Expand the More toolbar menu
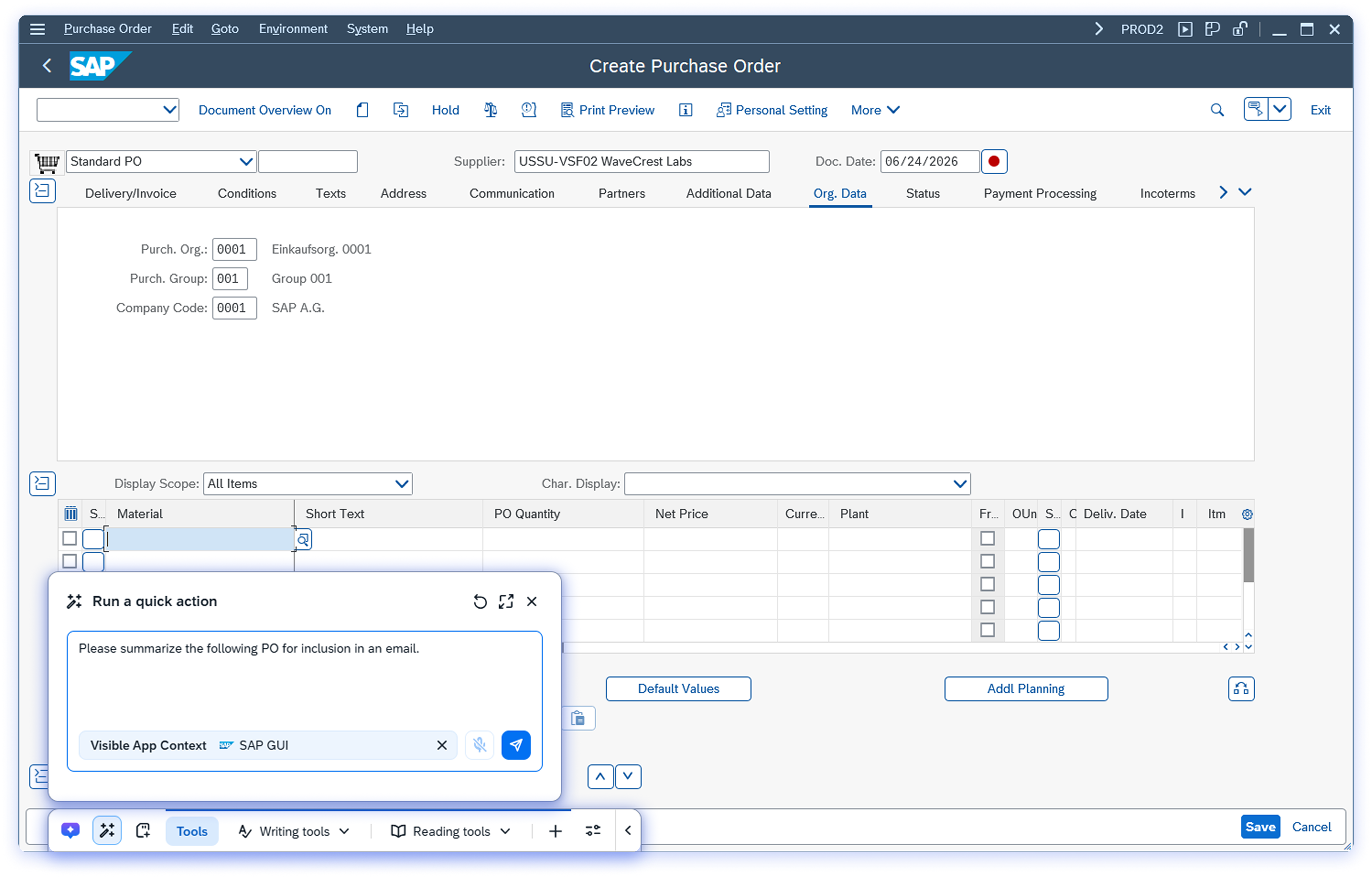The height and width of the screenshot is (877, 1372). [x=875, y=110]
